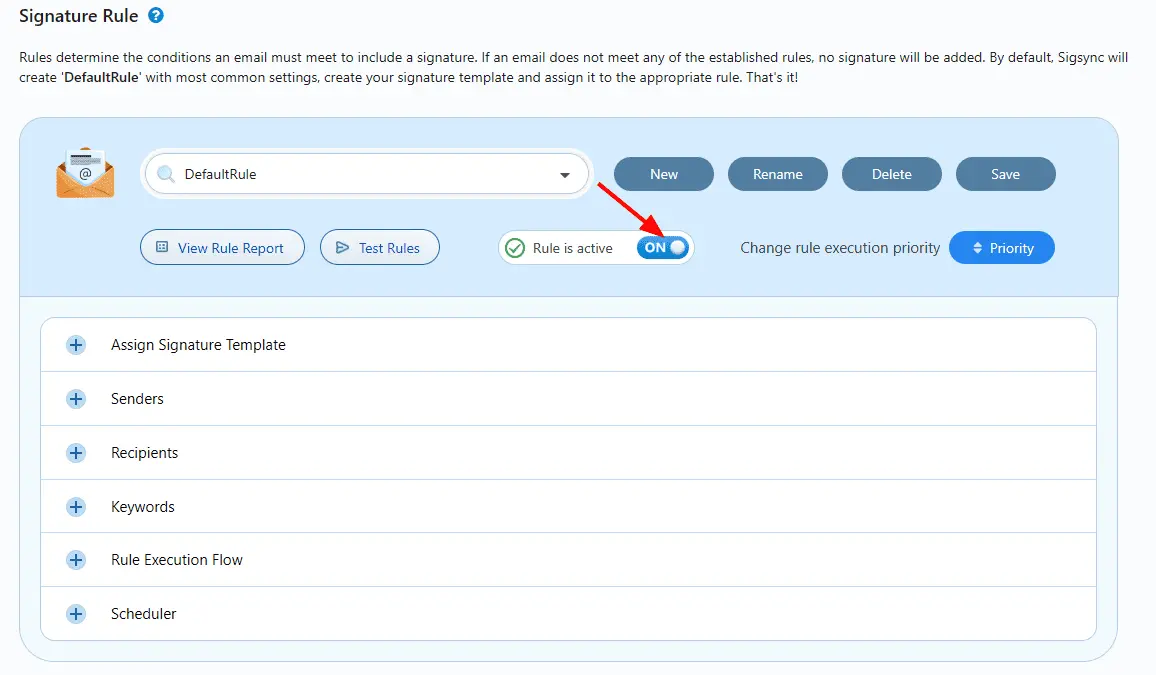Click the plus icon beside Recipients

coord(76,452)
